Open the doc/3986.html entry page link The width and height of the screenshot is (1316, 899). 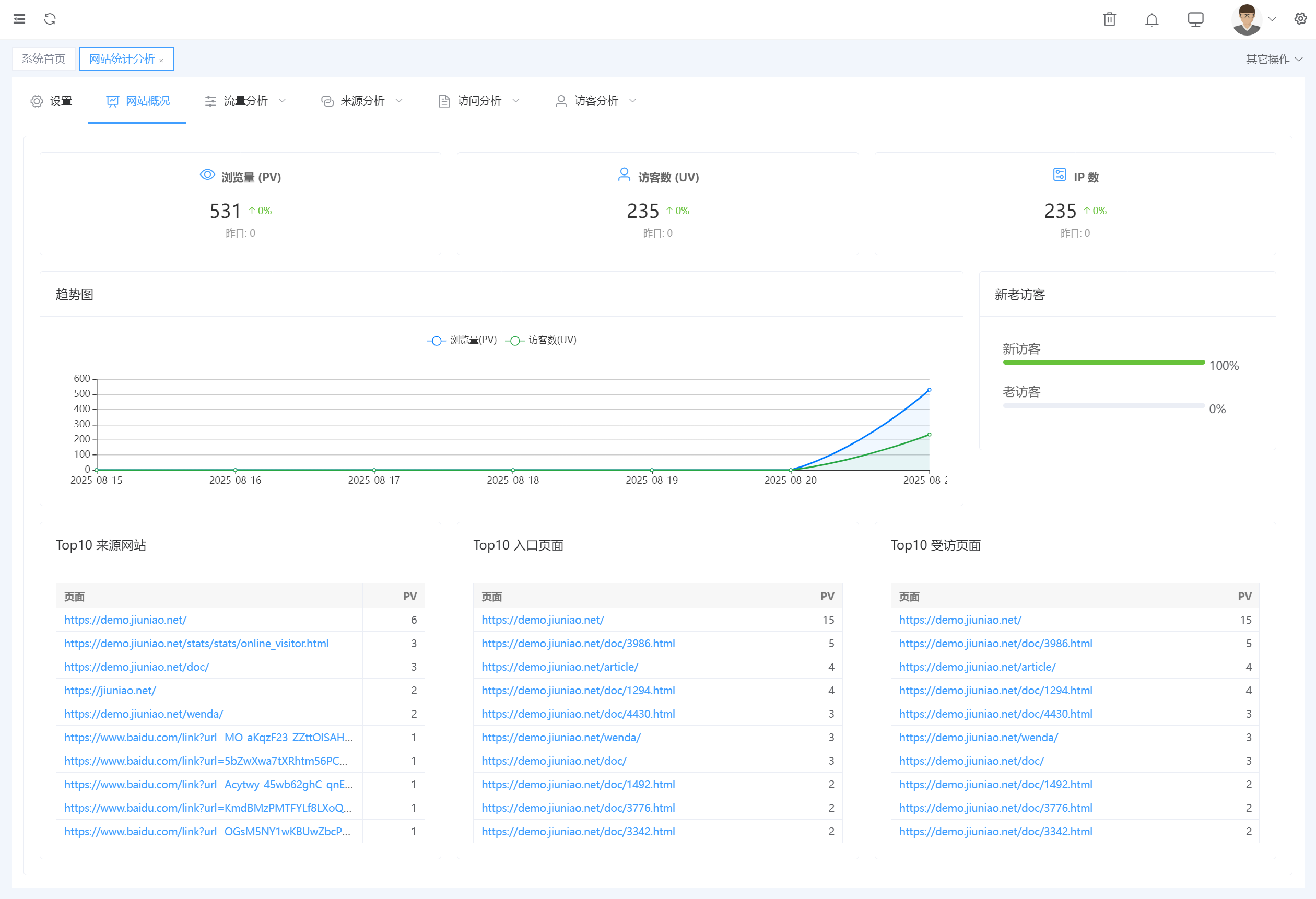(578, 643)
